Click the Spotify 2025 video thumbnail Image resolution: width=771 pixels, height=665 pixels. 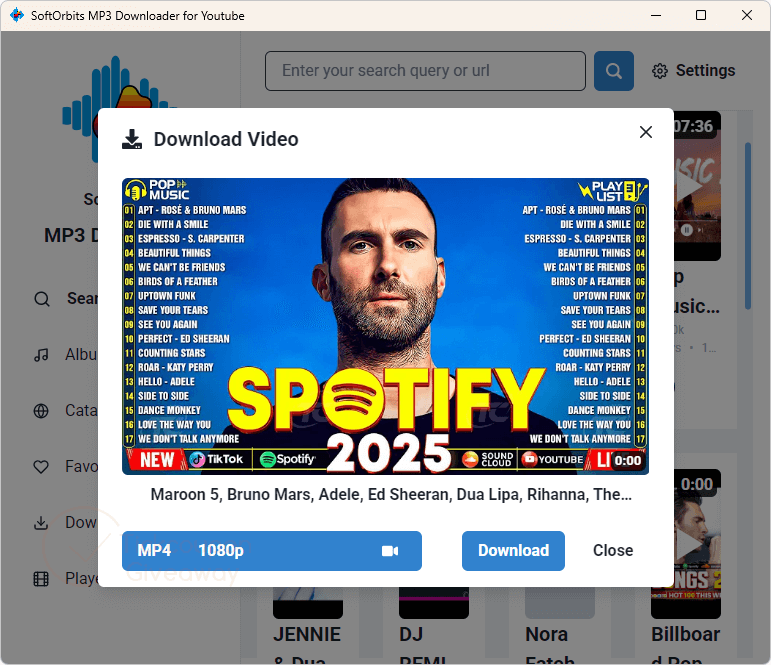(385, 326)
